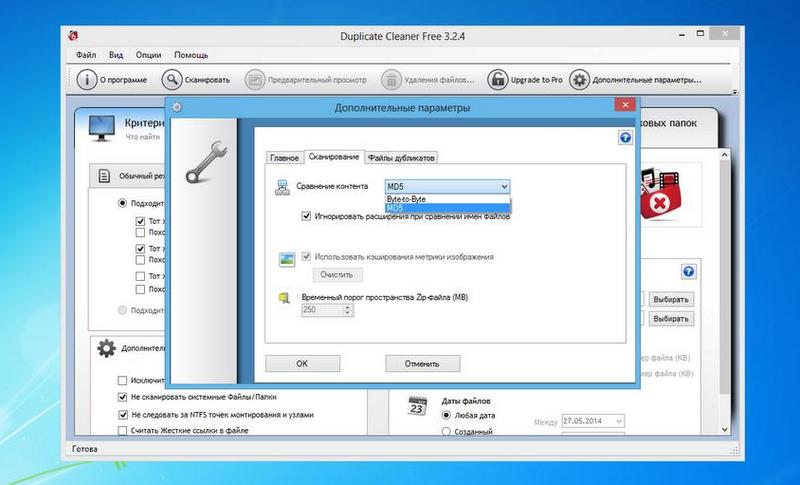This screenshot has width=800, height=485.
Task: Select the Созданный radio button
Action: click(446, 431)
